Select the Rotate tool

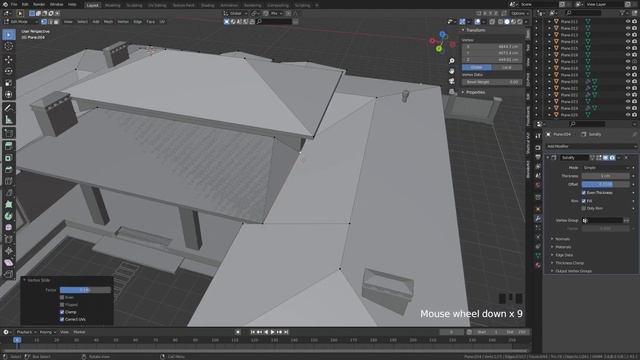(x=9, y=71)
